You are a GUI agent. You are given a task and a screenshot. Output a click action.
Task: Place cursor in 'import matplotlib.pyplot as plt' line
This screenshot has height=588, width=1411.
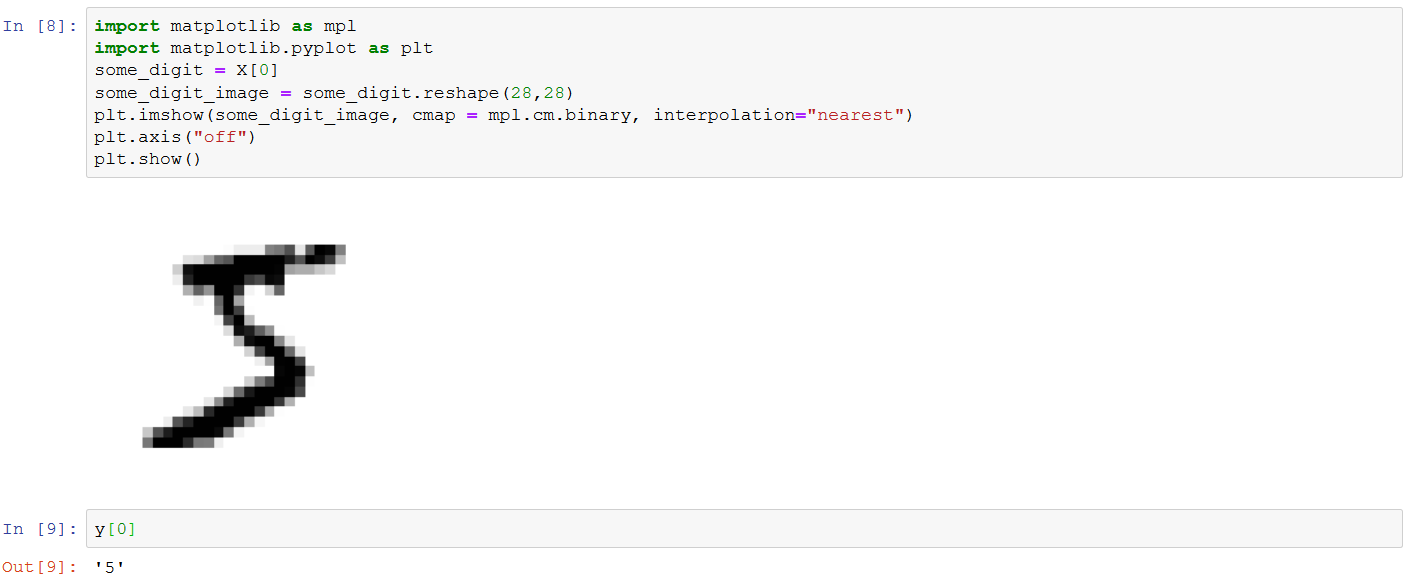pyautogui.click(x=264, y=48)
